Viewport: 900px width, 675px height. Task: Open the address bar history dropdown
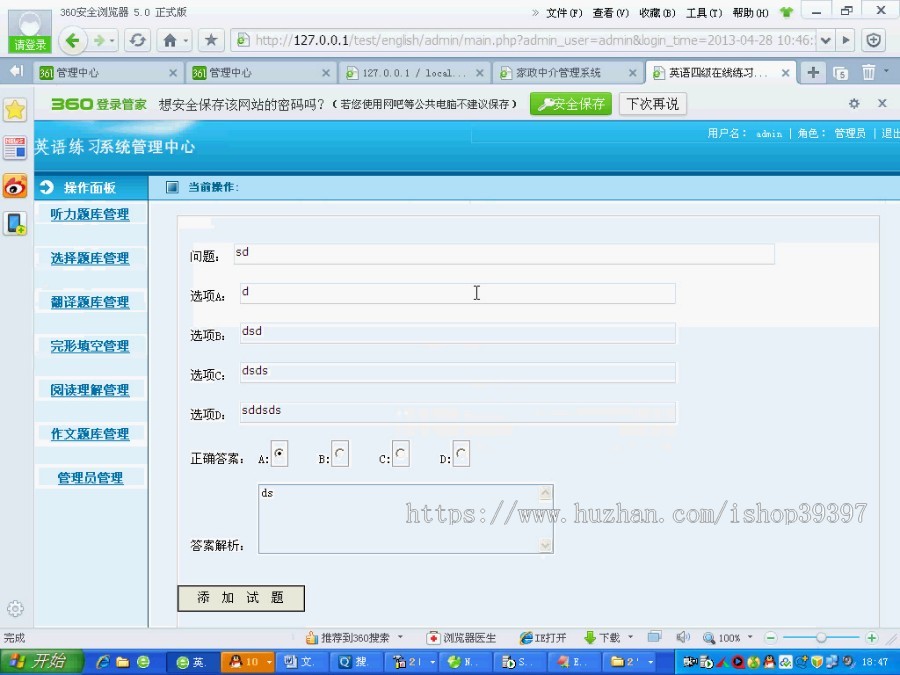[825, 40]
